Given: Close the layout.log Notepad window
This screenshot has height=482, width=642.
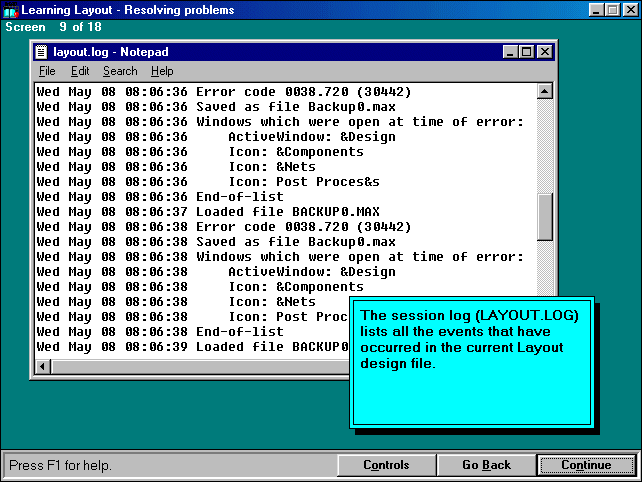Looking at the screenshot, I should (x=544, y=51).
